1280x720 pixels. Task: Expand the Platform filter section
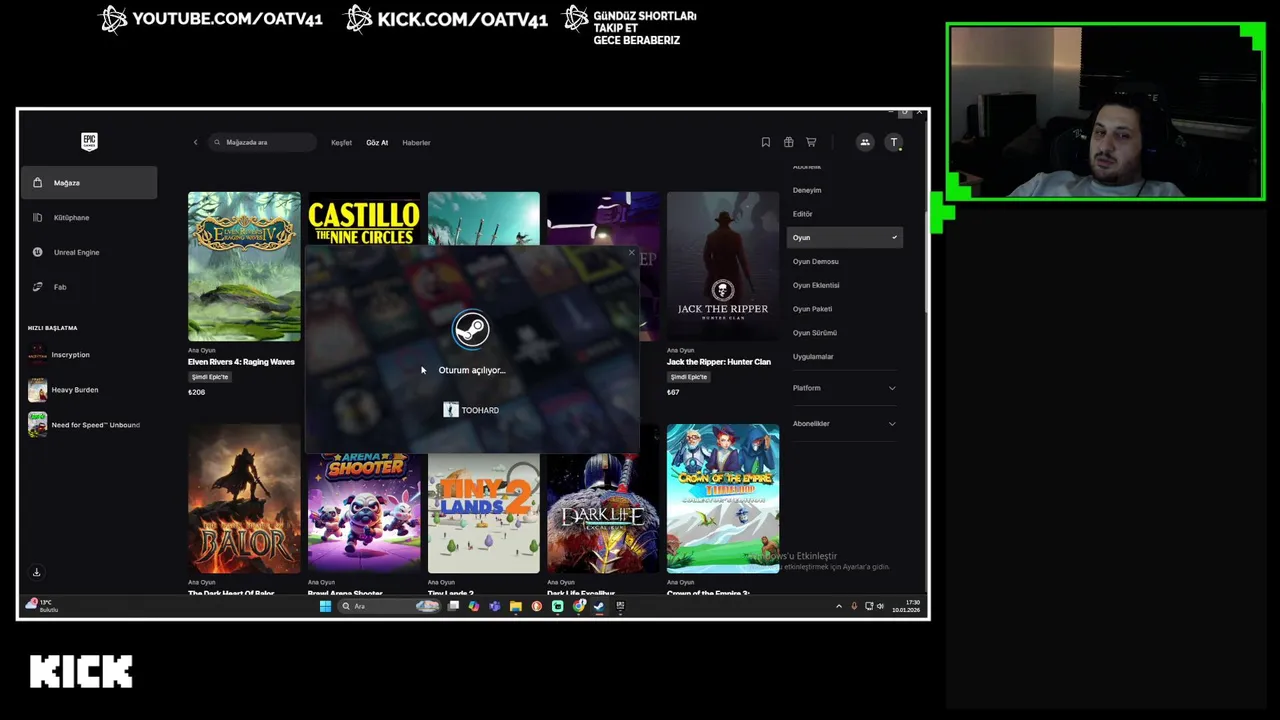[x=844, y=388]
